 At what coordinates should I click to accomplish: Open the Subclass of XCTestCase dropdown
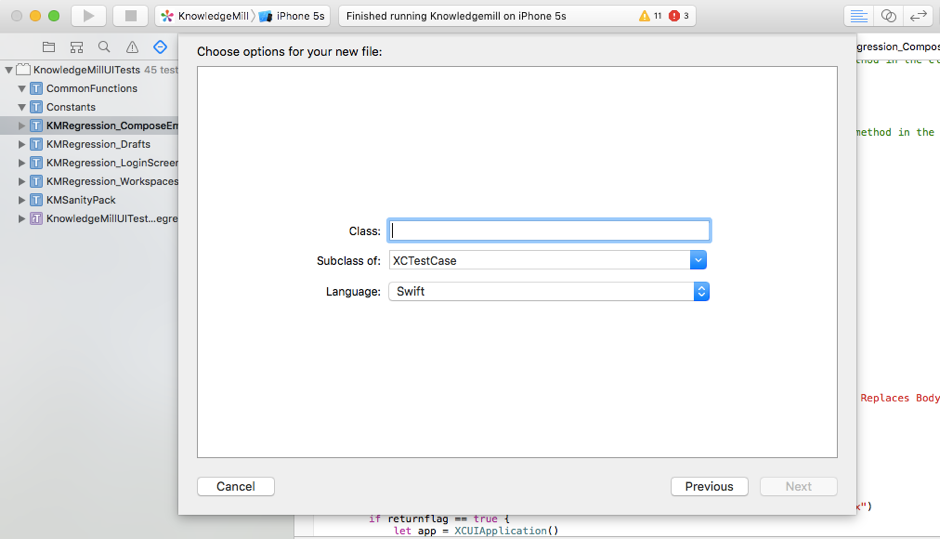click(x=698, y=260)
